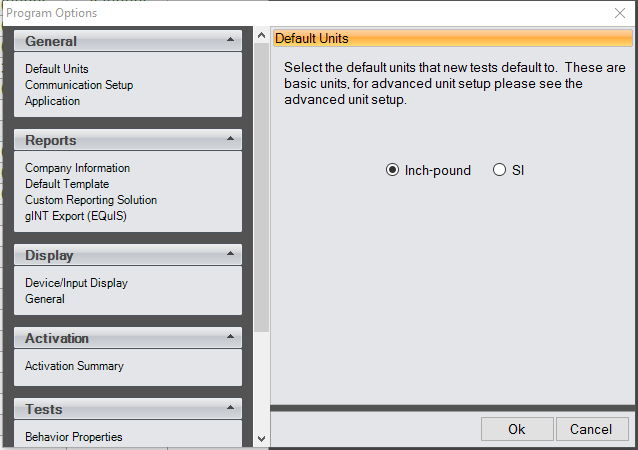Open Company Information settings
This screenshot has width=638, height=450.
pyautogui.click(x=77, y=168)
